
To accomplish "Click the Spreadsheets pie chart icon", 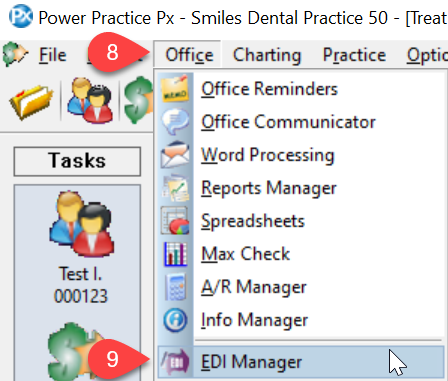I will (175, 221).
